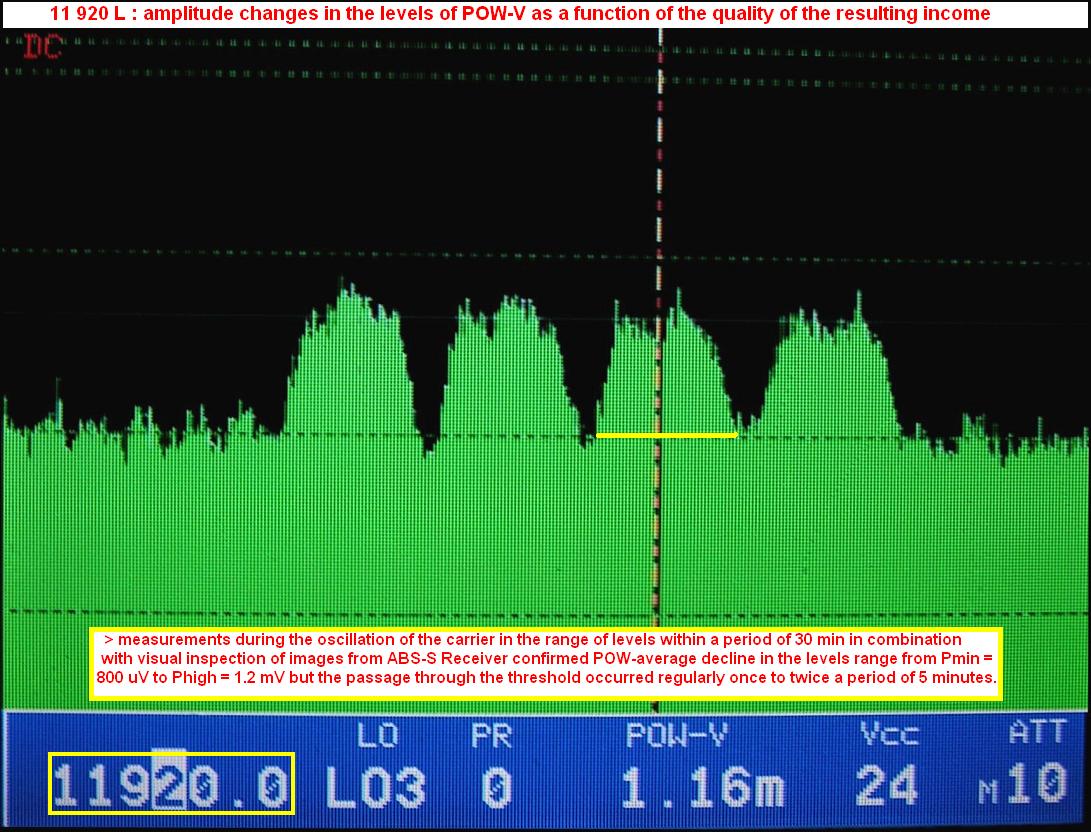Select the Vcc label
Screen dimensions: 1091x832
pos(887,736)
